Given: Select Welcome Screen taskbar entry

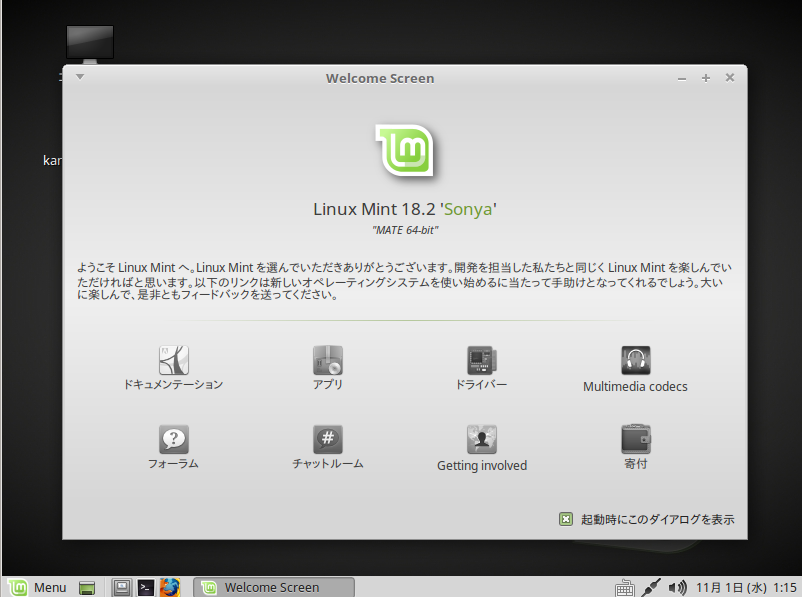Looking at the screenshot, I should pyautogui.click(x=274, y=587).
